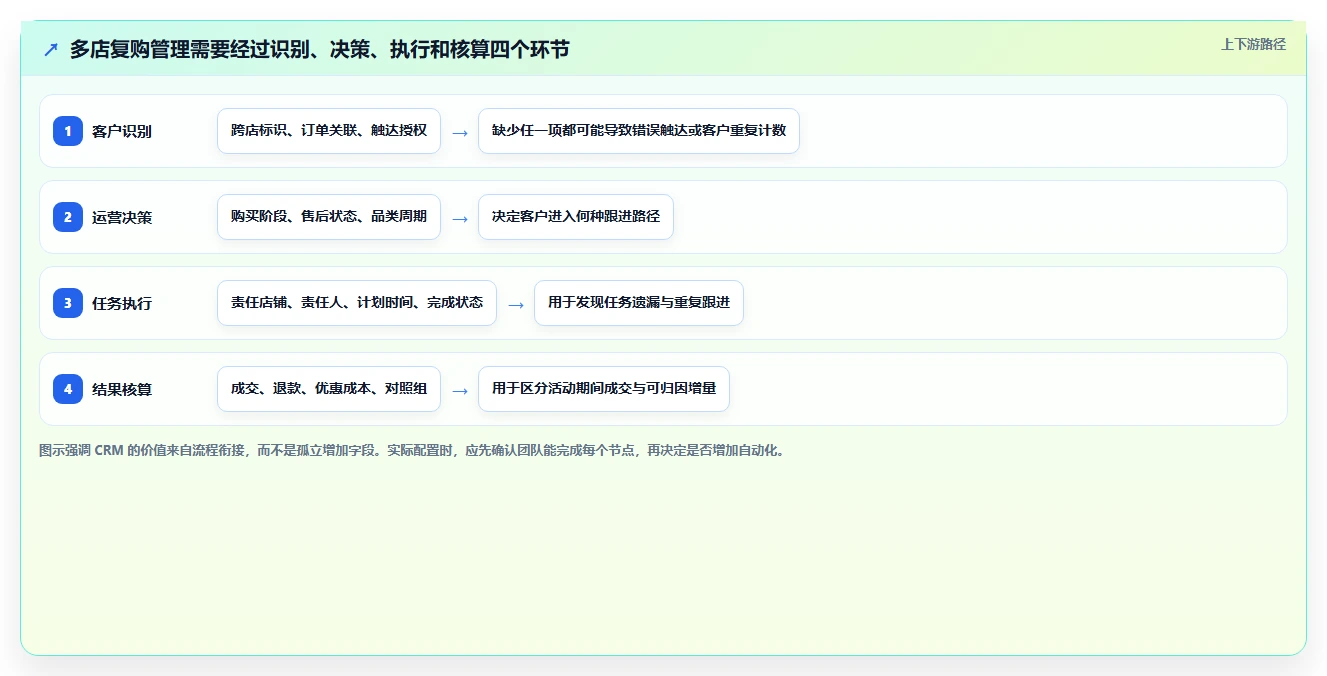Click the arrow in the 结果核算 row
Image resolution: width=1327 pixels, height=676 pixels.
pyautogui.click(x=459, y=390)
